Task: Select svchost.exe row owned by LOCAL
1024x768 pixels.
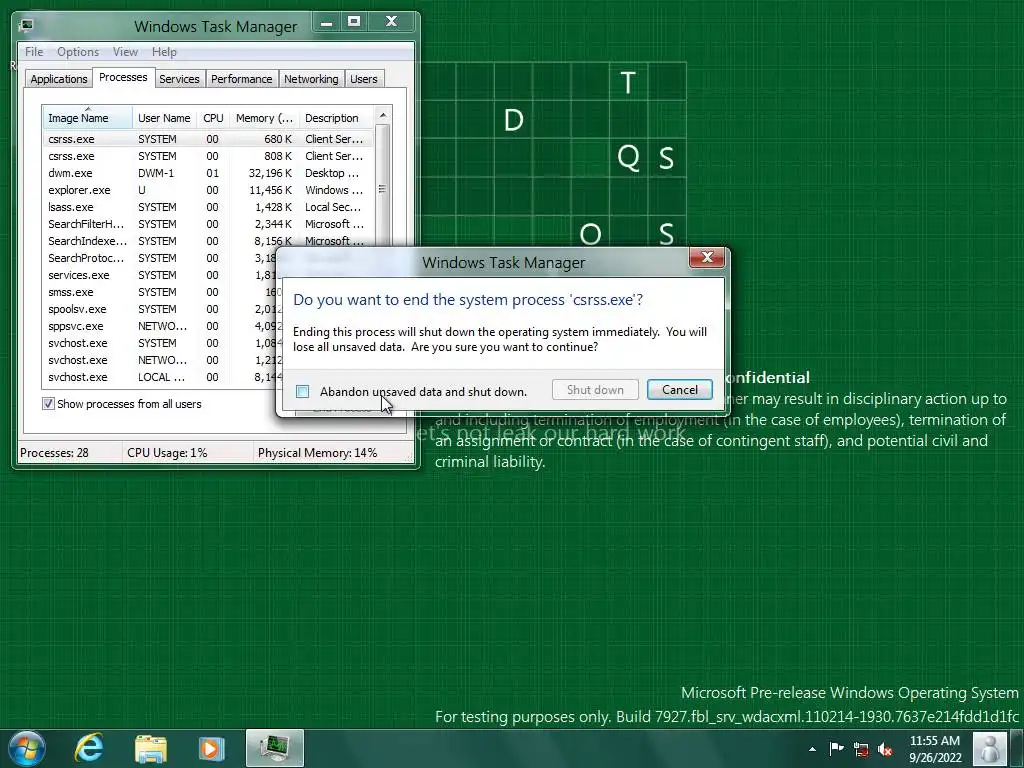Action: pos(160,377)
